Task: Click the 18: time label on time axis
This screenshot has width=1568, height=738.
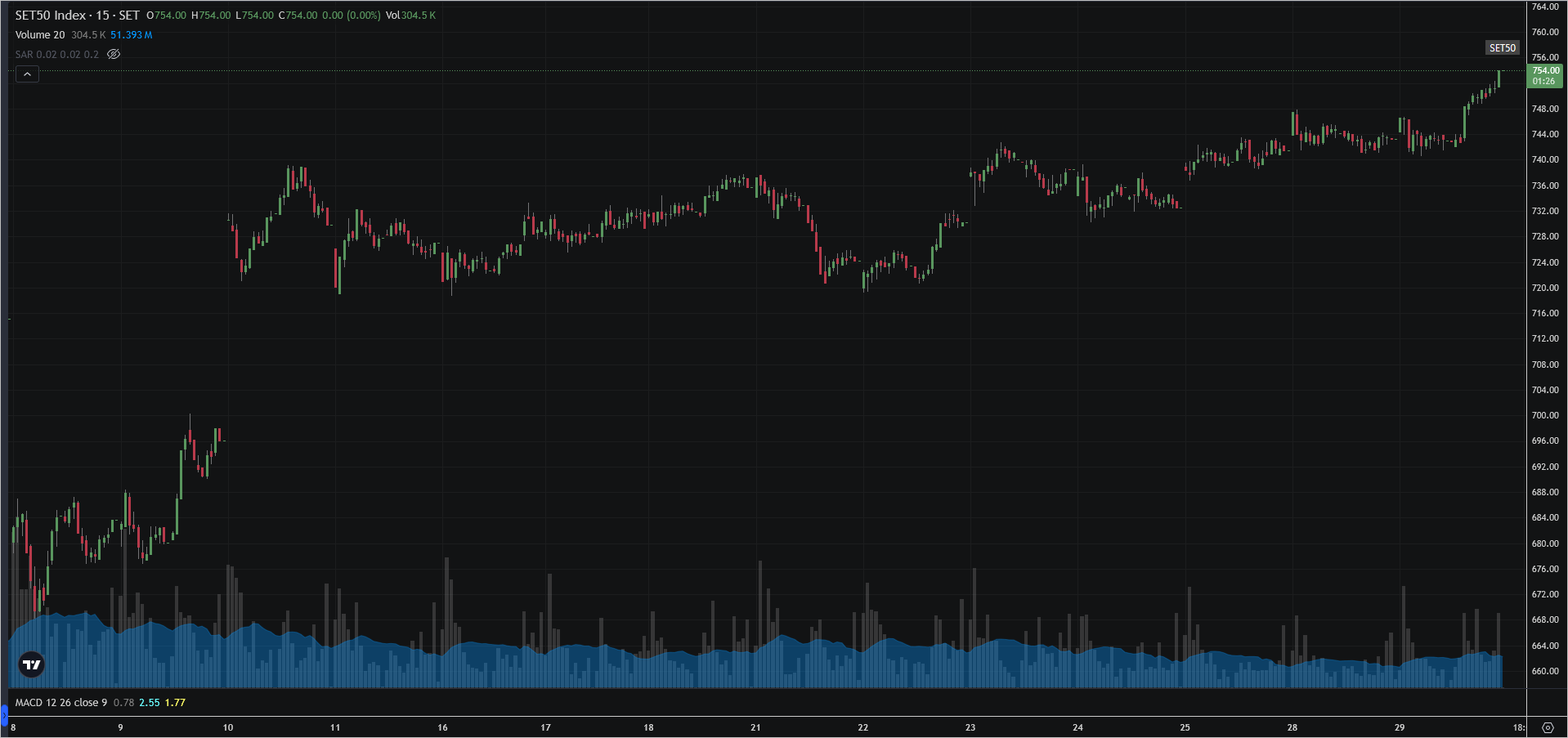Action: (x=1518, y=727)
